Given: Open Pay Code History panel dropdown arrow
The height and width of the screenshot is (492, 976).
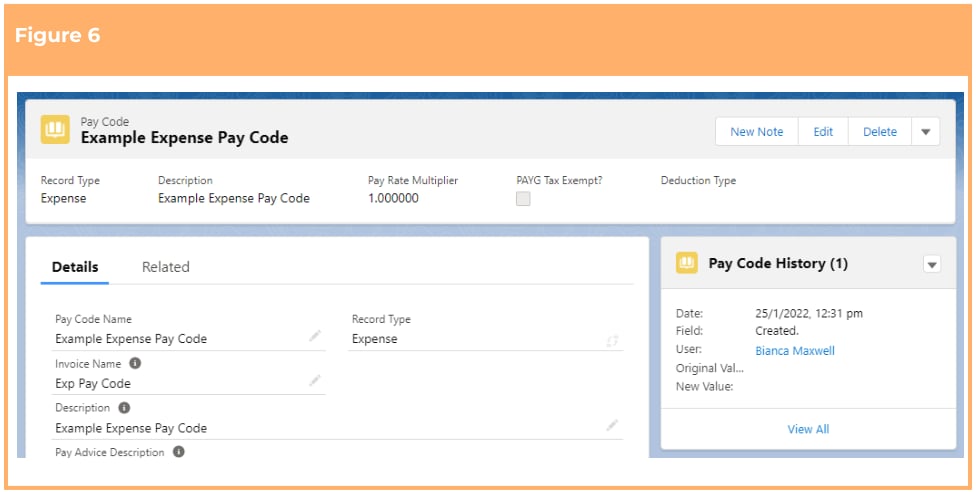Looking at the screenshot, I should (x=932, y=265).
